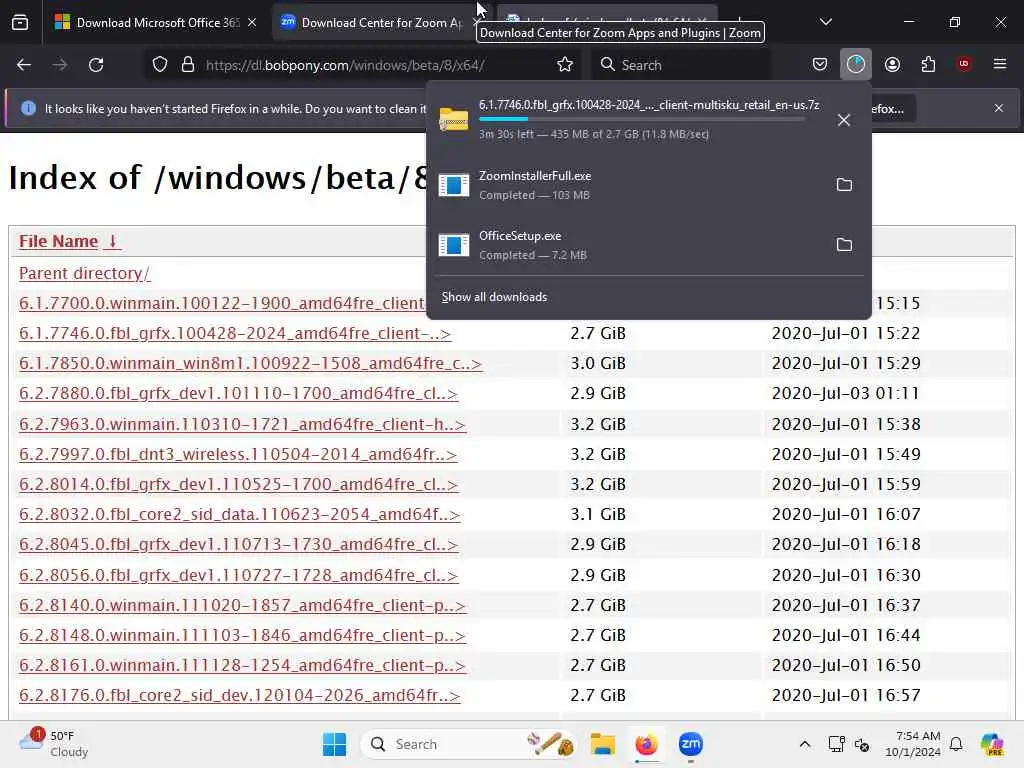Open 6.2.7880.0.fbl_grfx_dev1 file link
The image size is (1024, 768).
(238, 393)
